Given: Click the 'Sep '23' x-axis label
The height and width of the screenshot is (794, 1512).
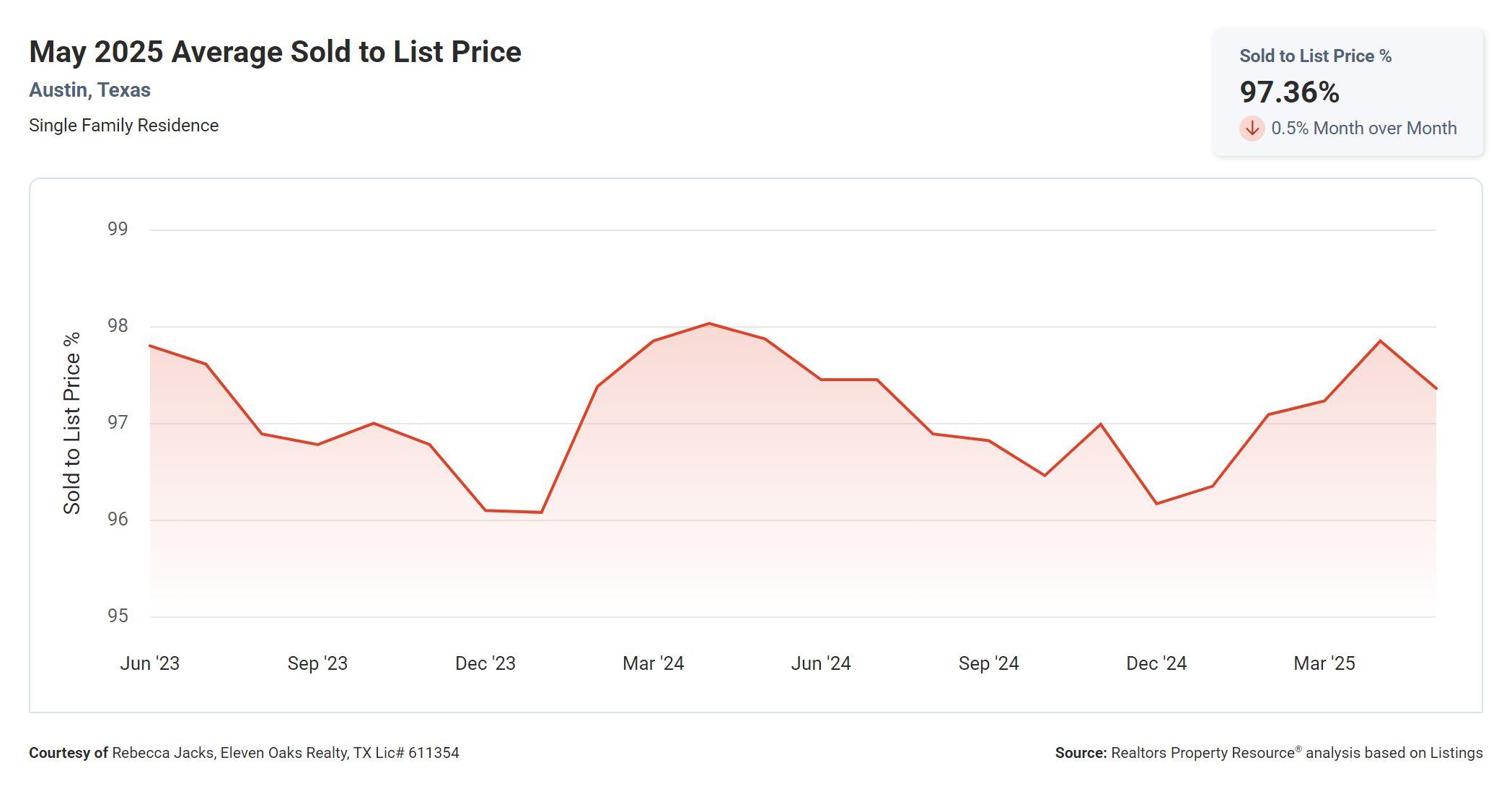Looking at the screenshot, I should coord(317,663).
